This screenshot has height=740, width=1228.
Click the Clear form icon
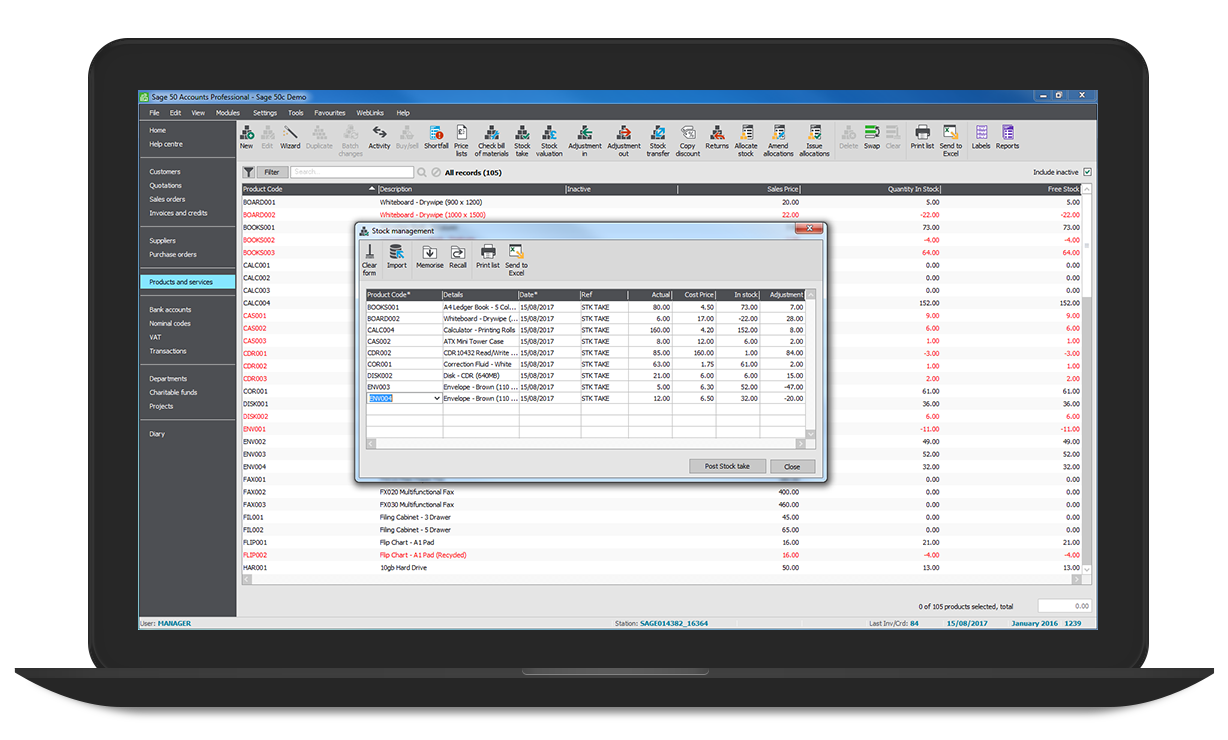click(x=369, y=256)
